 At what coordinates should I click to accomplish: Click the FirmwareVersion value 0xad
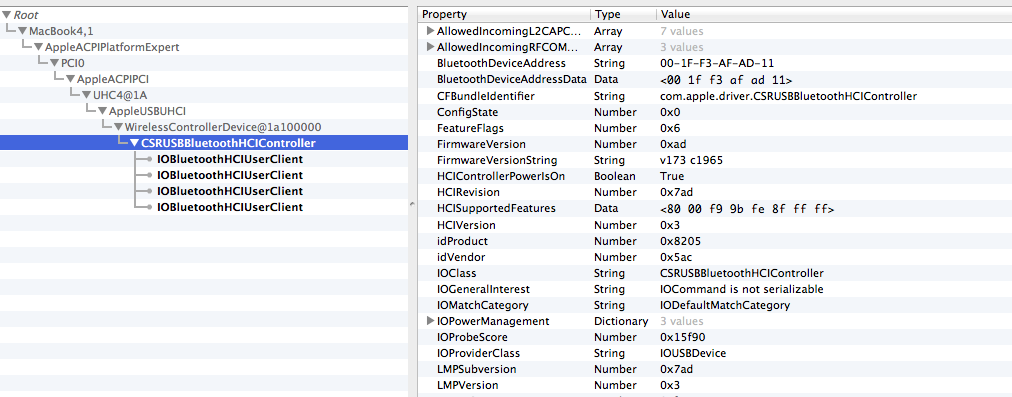673,144
